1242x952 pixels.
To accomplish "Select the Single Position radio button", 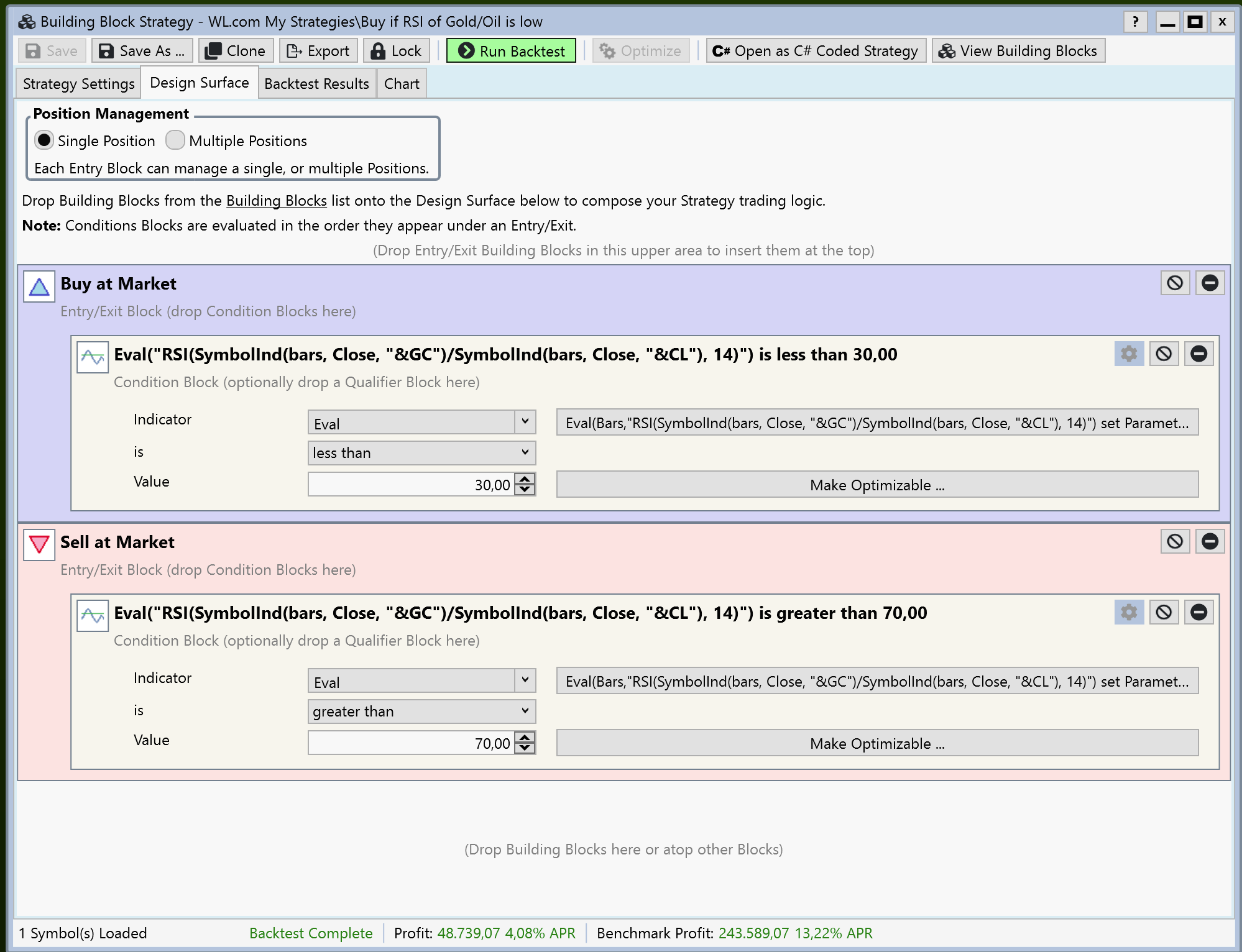I will (44, 140).
